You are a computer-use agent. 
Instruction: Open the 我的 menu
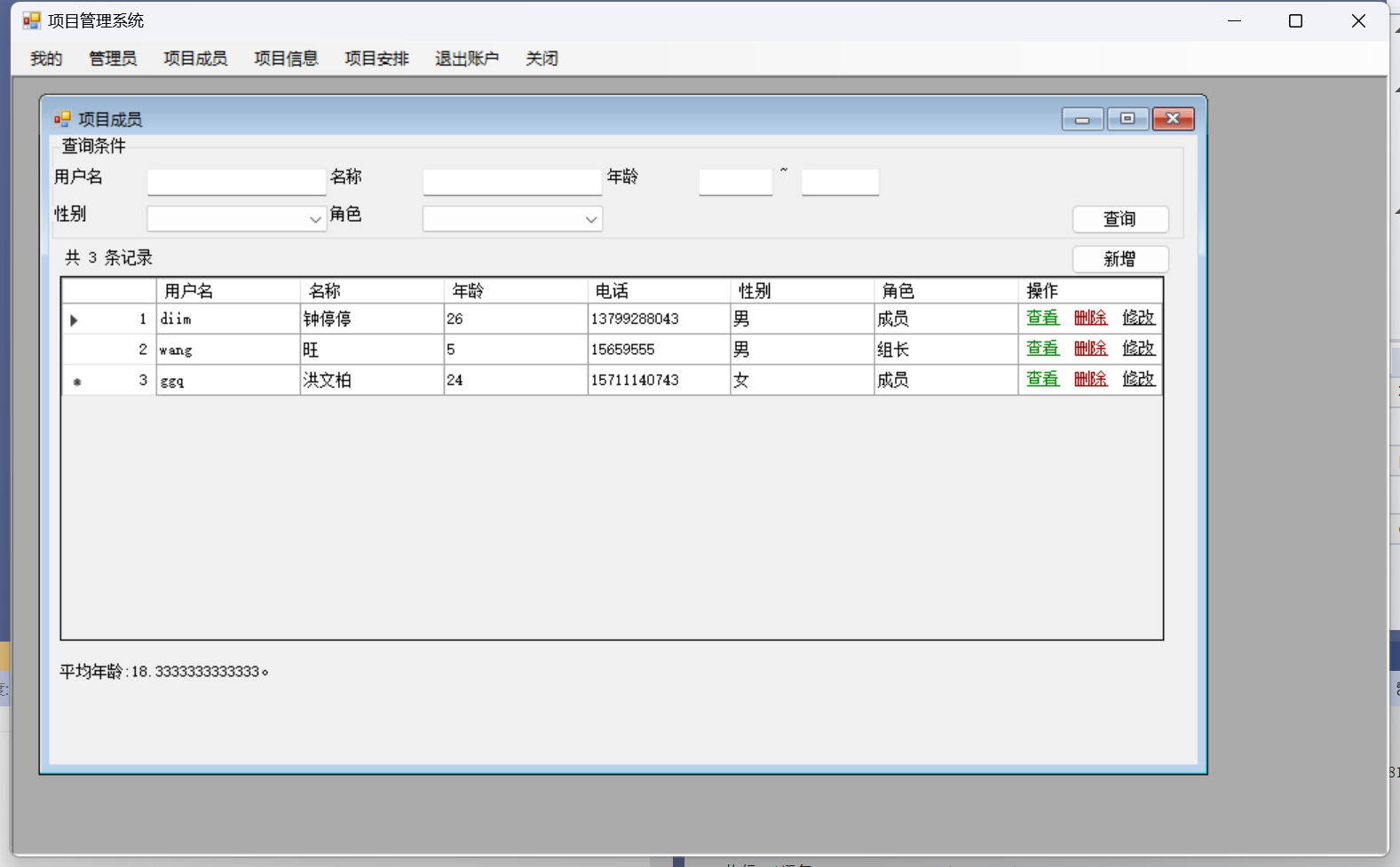tap(46, 59)
